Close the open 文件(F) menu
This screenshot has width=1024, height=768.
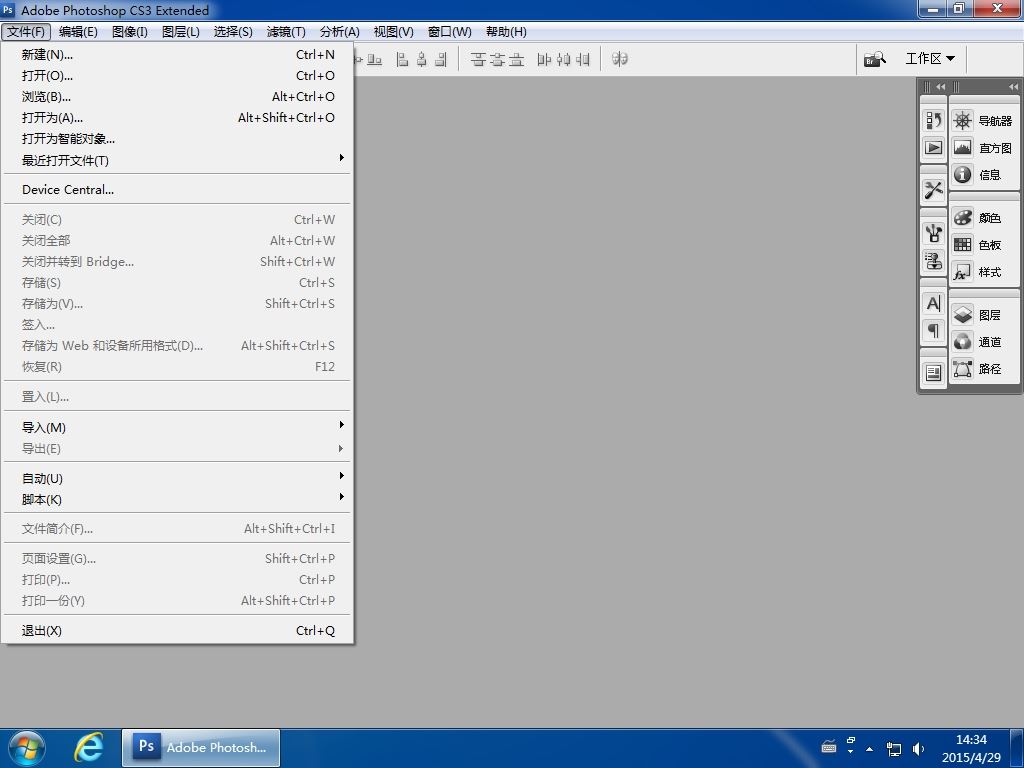tap(26, 31)
